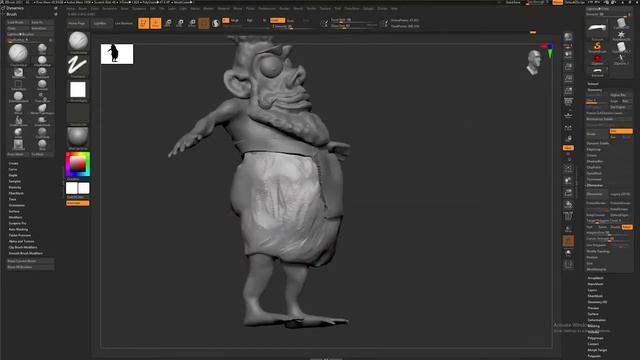Click Reset All Brushes button
Image resolution: width=640 pixels, height=360 pixels.
coord(30,267)
